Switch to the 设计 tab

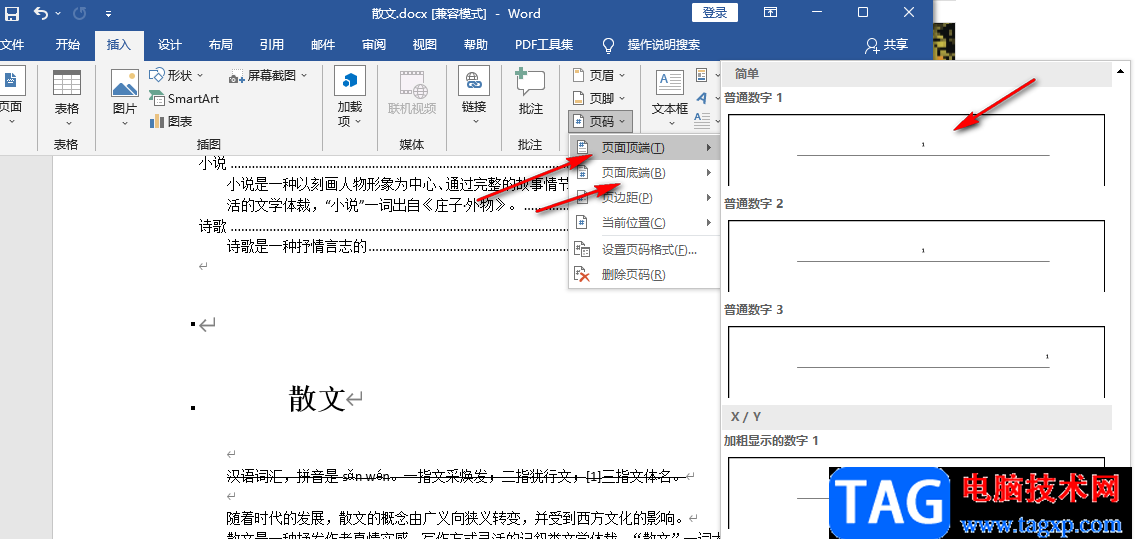(x=170, y=45)
